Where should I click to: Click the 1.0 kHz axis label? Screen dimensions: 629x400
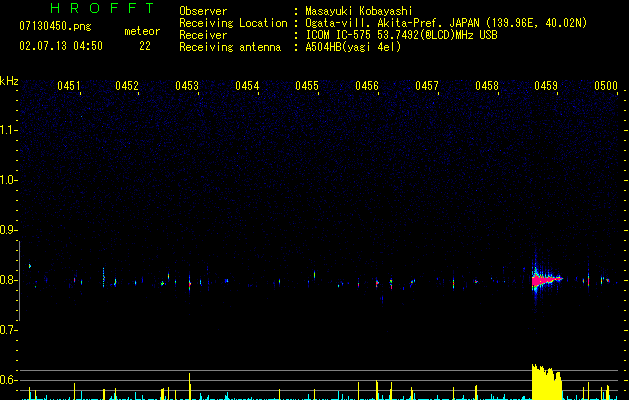click(x=8, y=180)
